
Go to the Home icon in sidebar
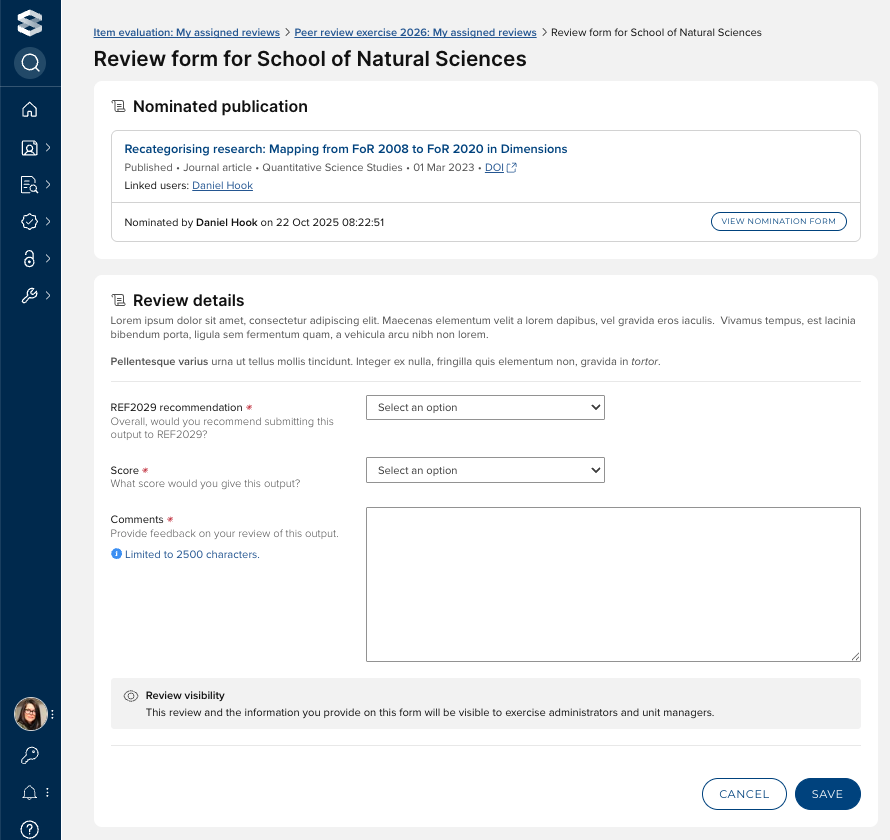(x=30, y=110)
